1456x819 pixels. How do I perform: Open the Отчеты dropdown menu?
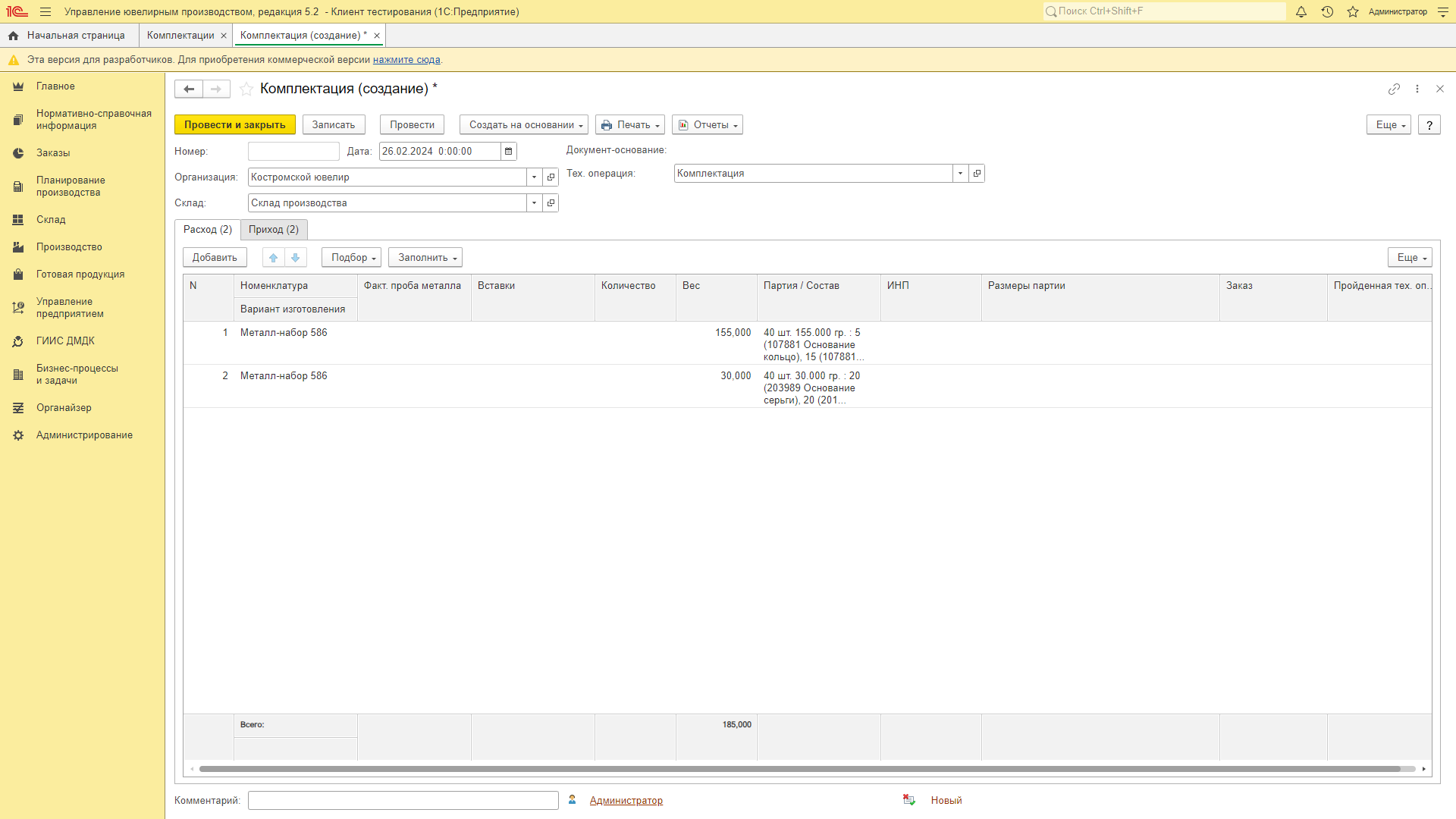pos(708,125)
